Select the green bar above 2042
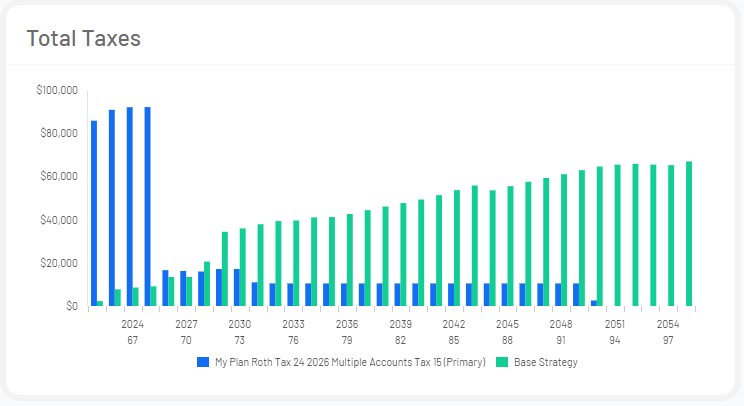Image resolution: width=744 pixels, height=406 pixels. (457, 248)
